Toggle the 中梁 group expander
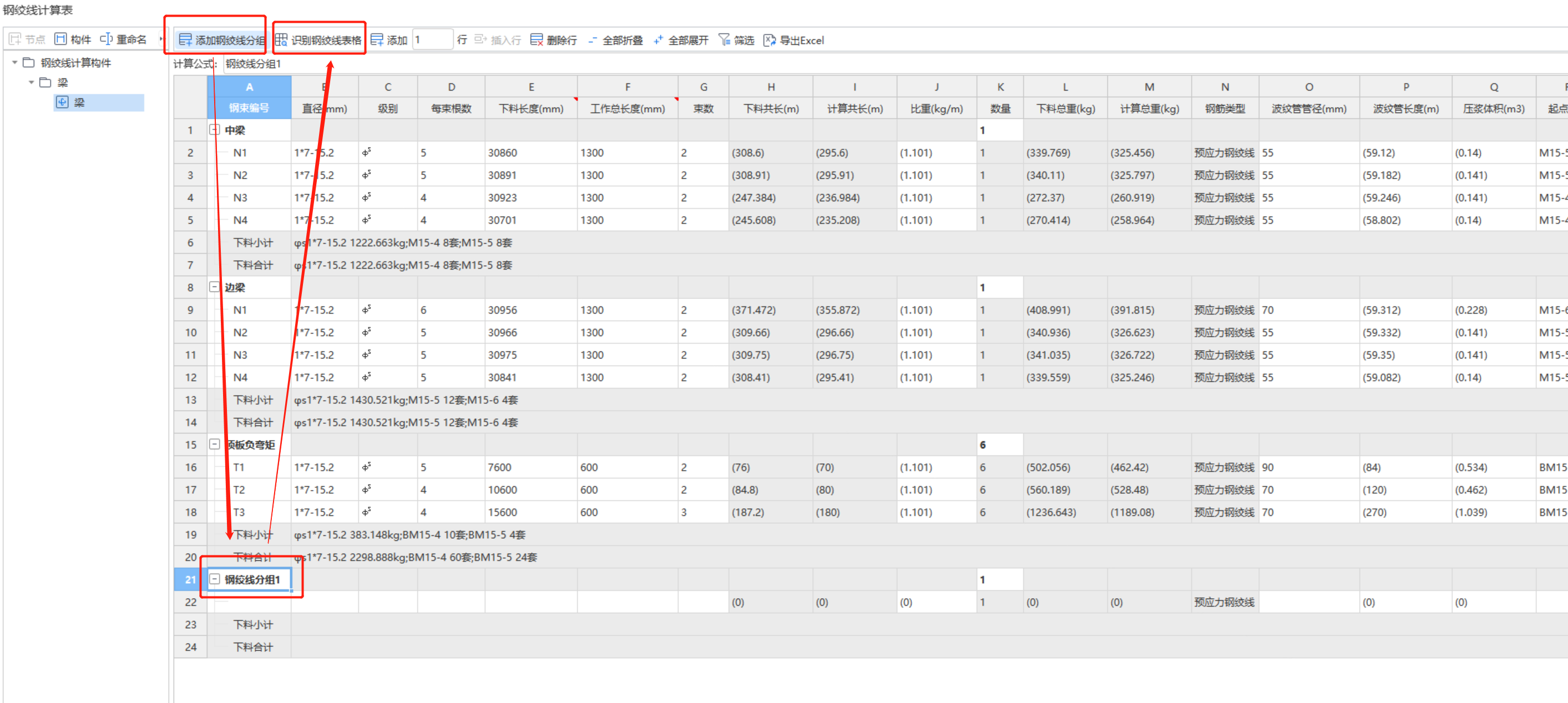 pyautogui.click(x=214, y=130)
